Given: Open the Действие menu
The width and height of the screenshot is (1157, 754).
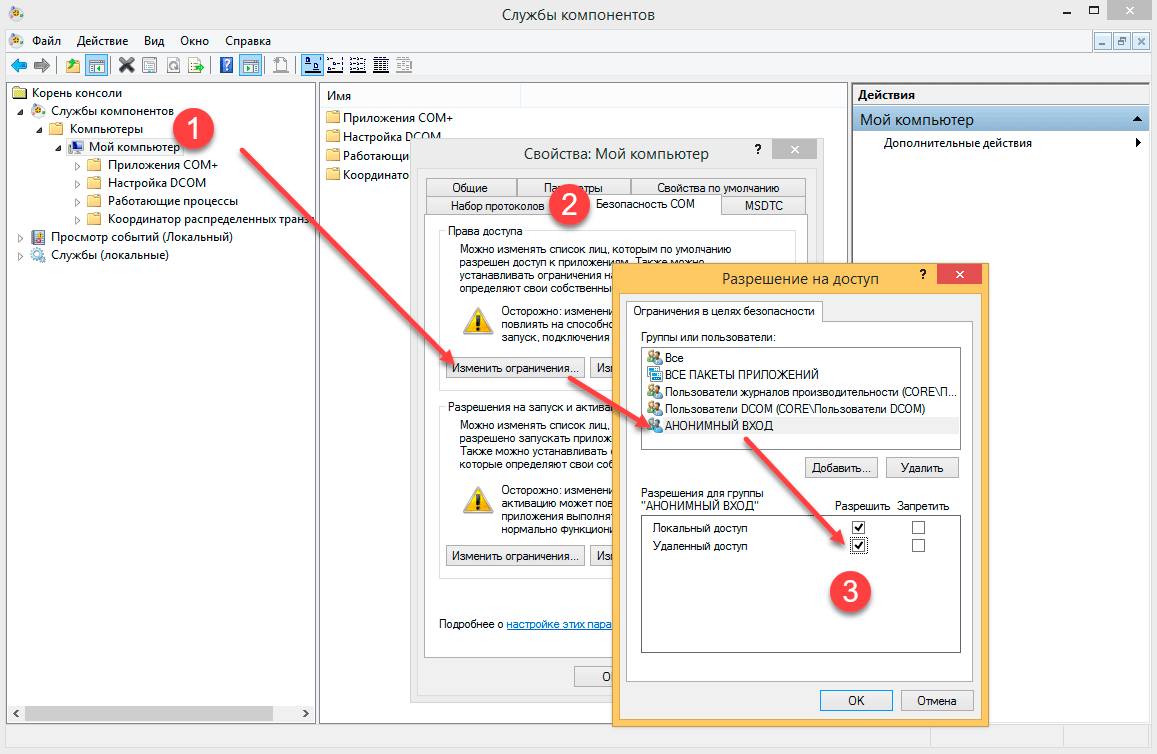Looking at the screenshot, I should (x=101, y=41).
